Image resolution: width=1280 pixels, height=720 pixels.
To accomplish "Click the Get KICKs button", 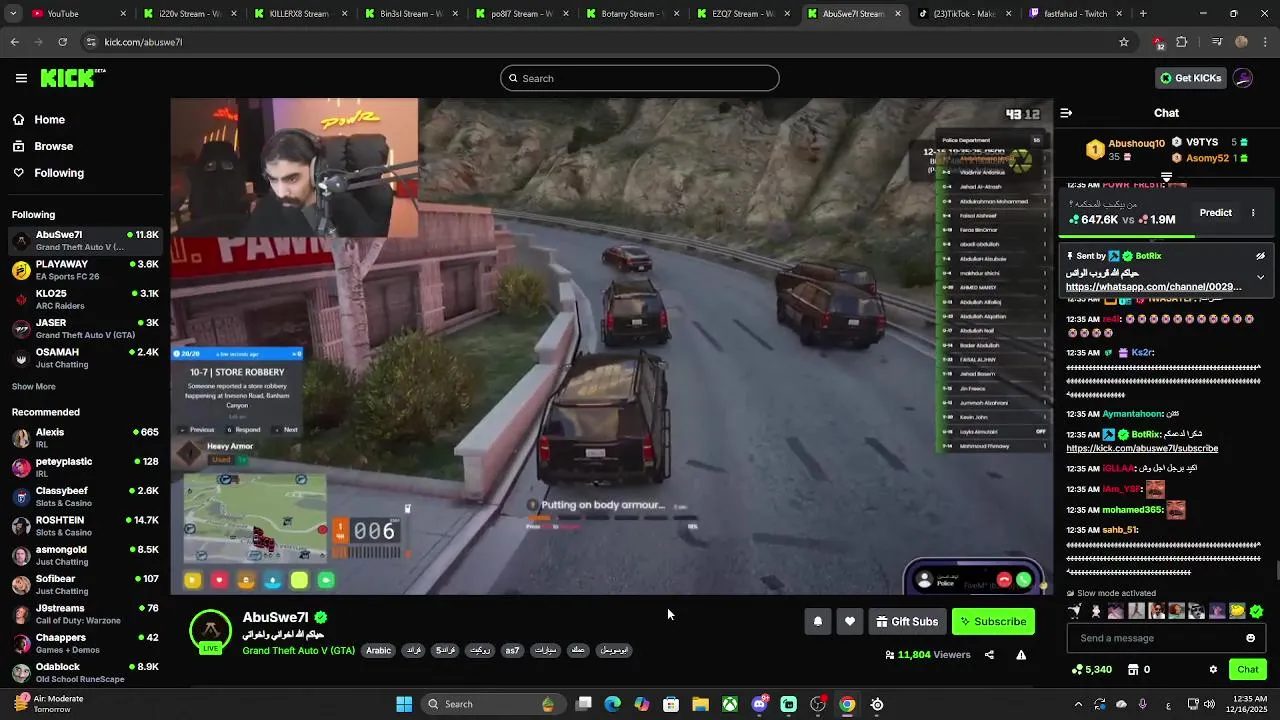I will click(x=1190, y=78).
